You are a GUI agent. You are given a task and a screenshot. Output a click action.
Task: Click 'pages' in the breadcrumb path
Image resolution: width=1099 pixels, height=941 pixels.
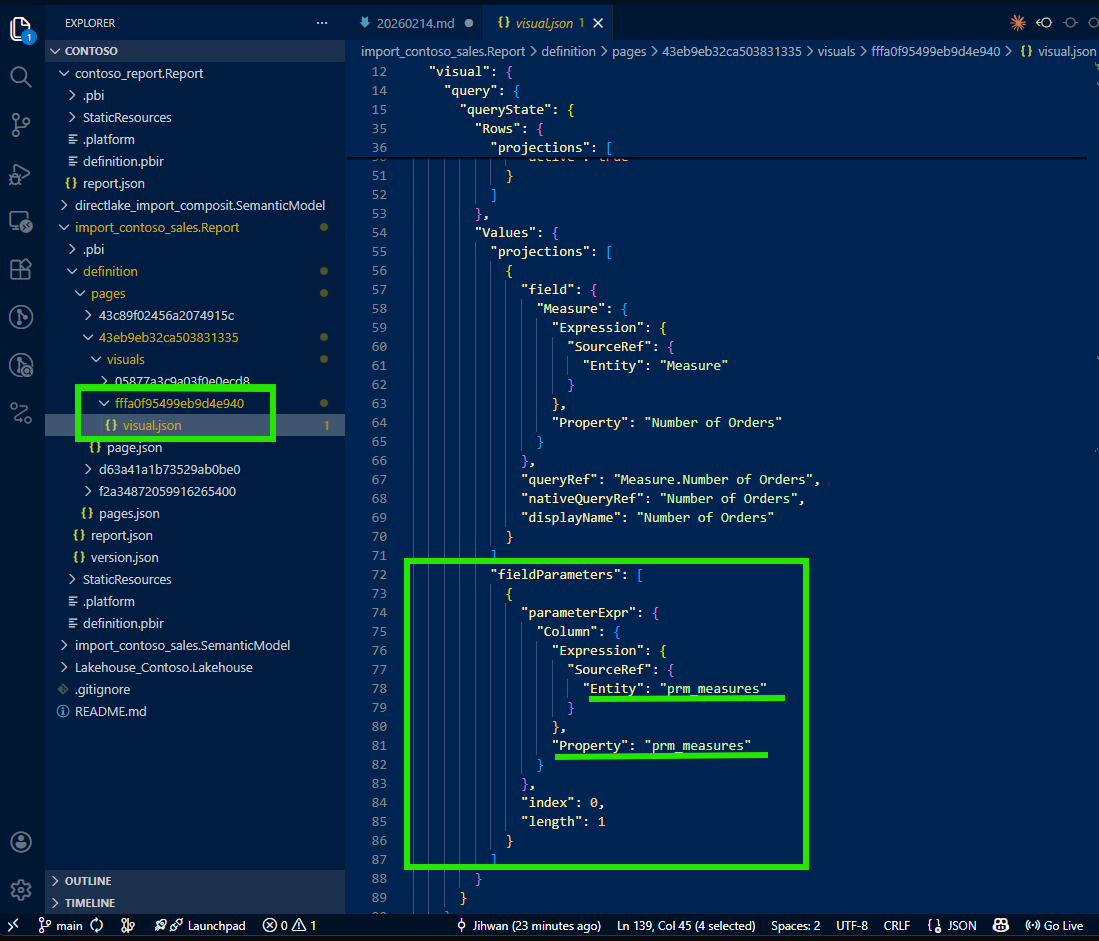pos(629,51)
